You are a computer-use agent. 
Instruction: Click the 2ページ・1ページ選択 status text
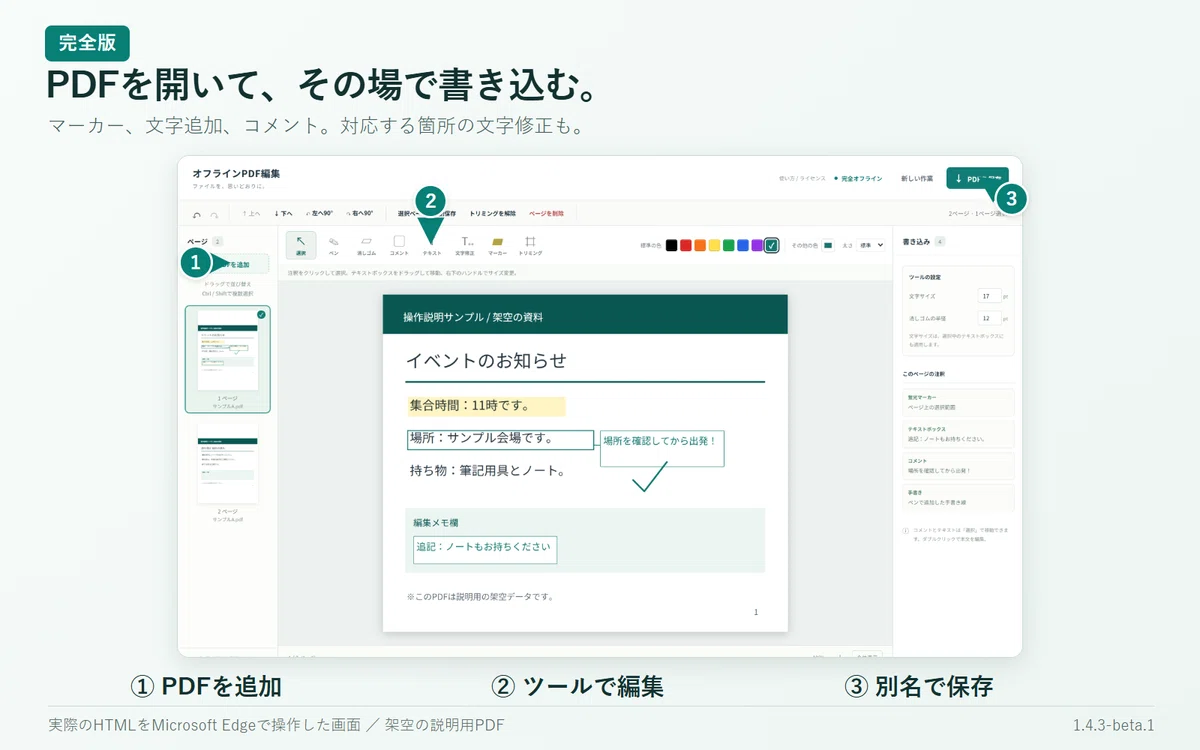976,213
